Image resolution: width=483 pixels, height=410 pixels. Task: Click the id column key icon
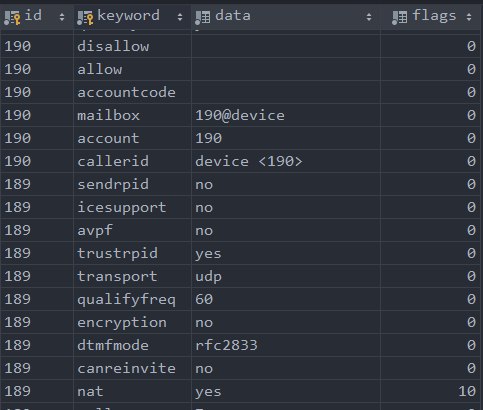(12, 18)
